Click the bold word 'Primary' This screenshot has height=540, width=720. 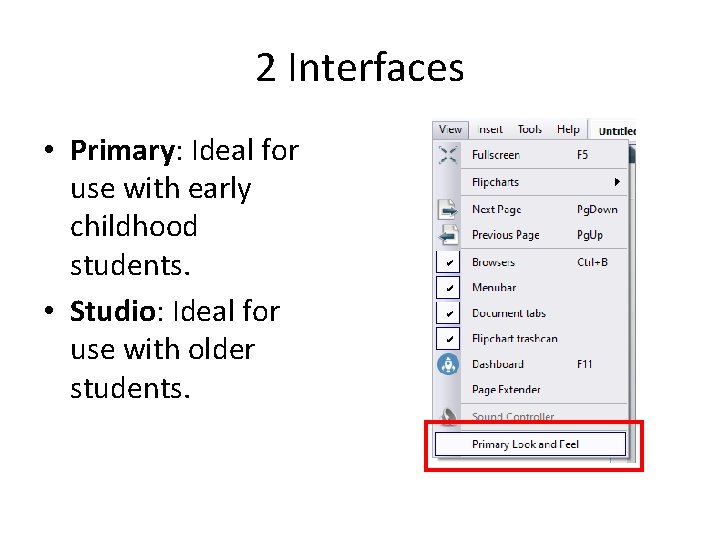(122, 151)
